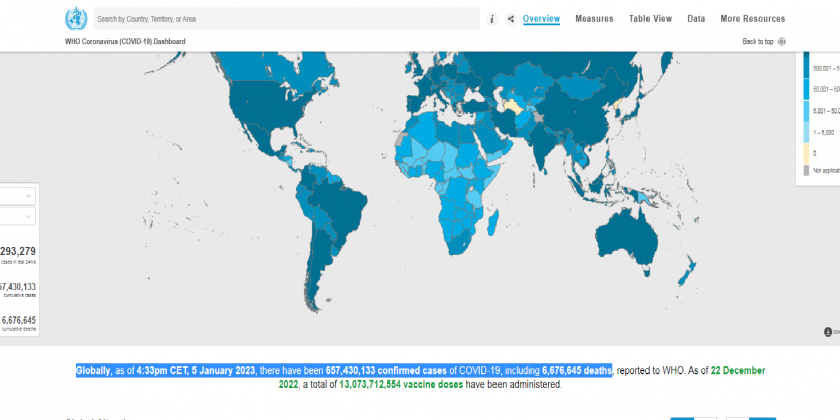The image size is (840, 420).
Task: Switch to the Overview tab
Action: pos(541,19)
